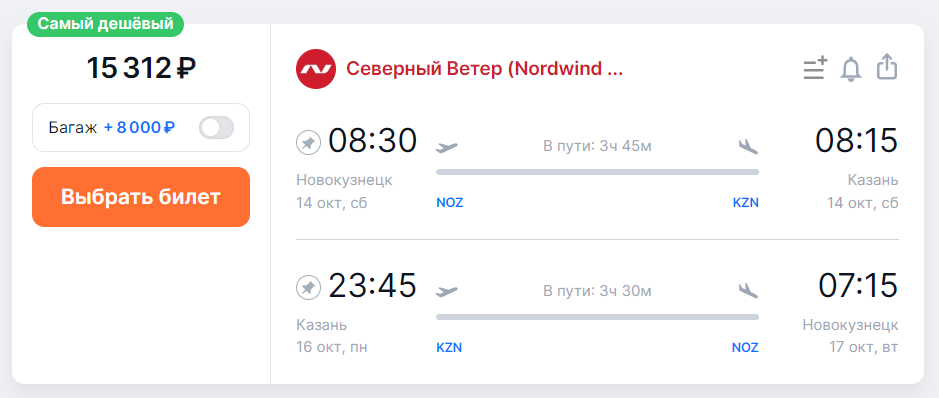Open the Северный Ветер (Nordwind) airline link
The image size is (939, 398).
(484, 69)
